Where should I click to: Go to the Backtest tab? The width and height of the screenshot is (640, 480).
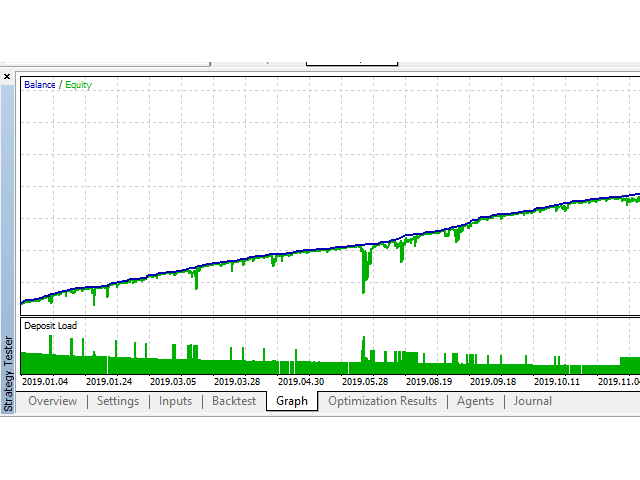pyautogui.click(x=234, y=401)
